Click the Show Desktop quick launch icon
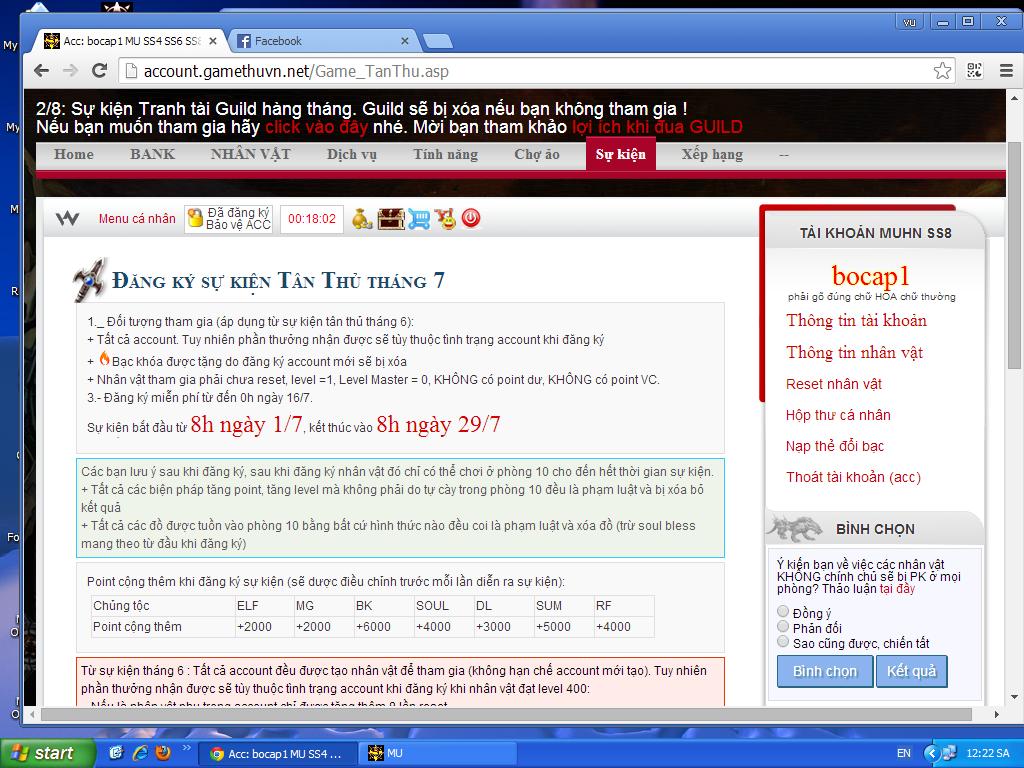 pyautogui.click(x=117, y=753)
